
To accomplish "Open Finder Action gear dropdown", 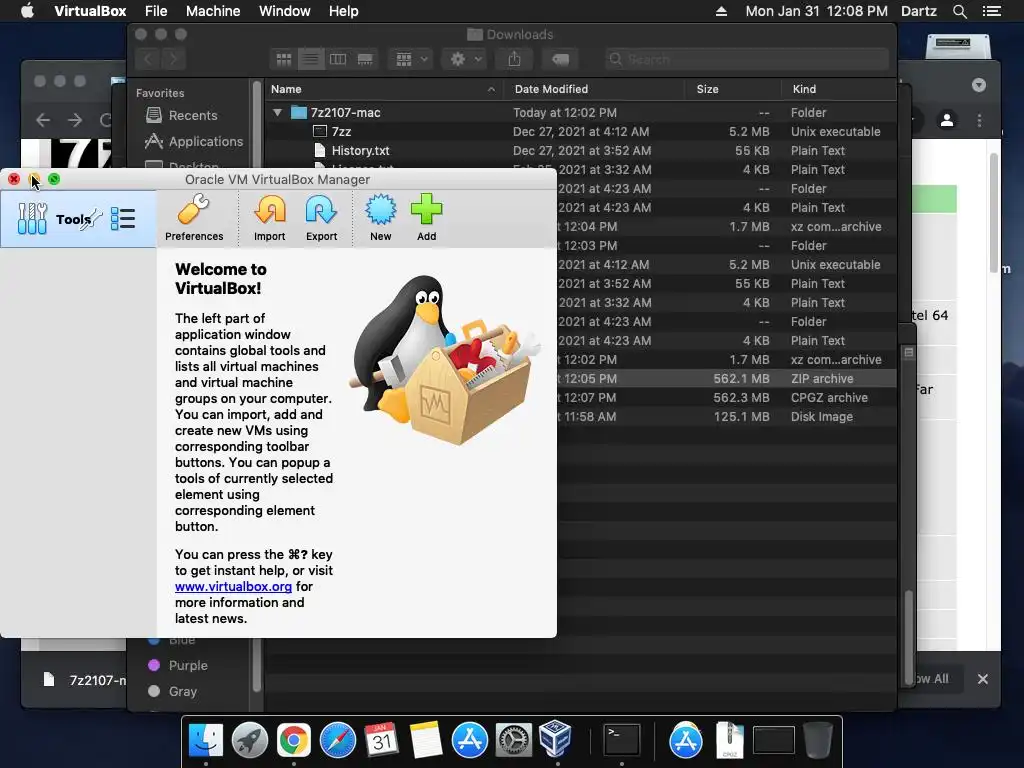I will 465,59.
